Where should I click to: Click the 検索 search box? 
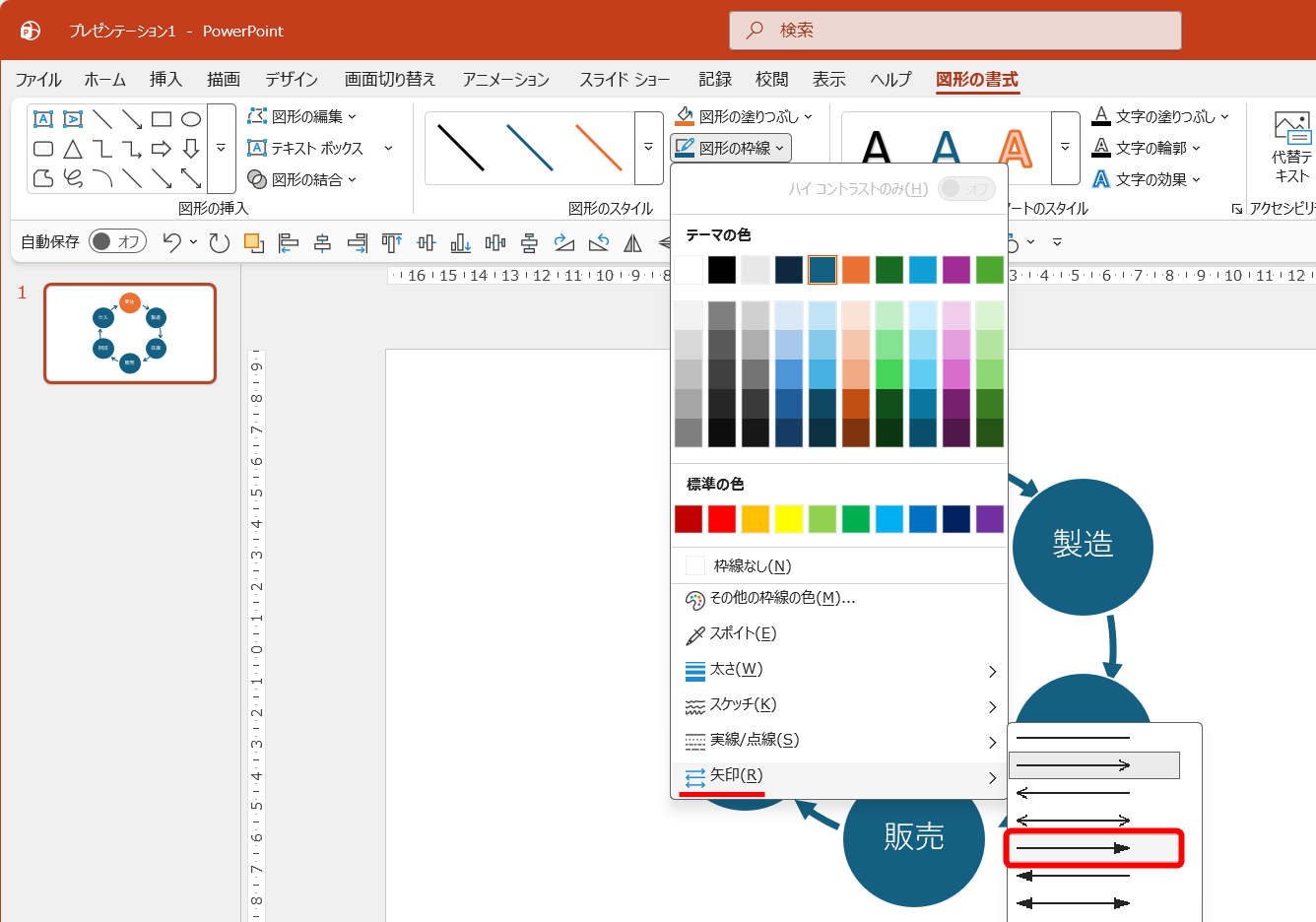pyautogui.click(x=955, y=31)
